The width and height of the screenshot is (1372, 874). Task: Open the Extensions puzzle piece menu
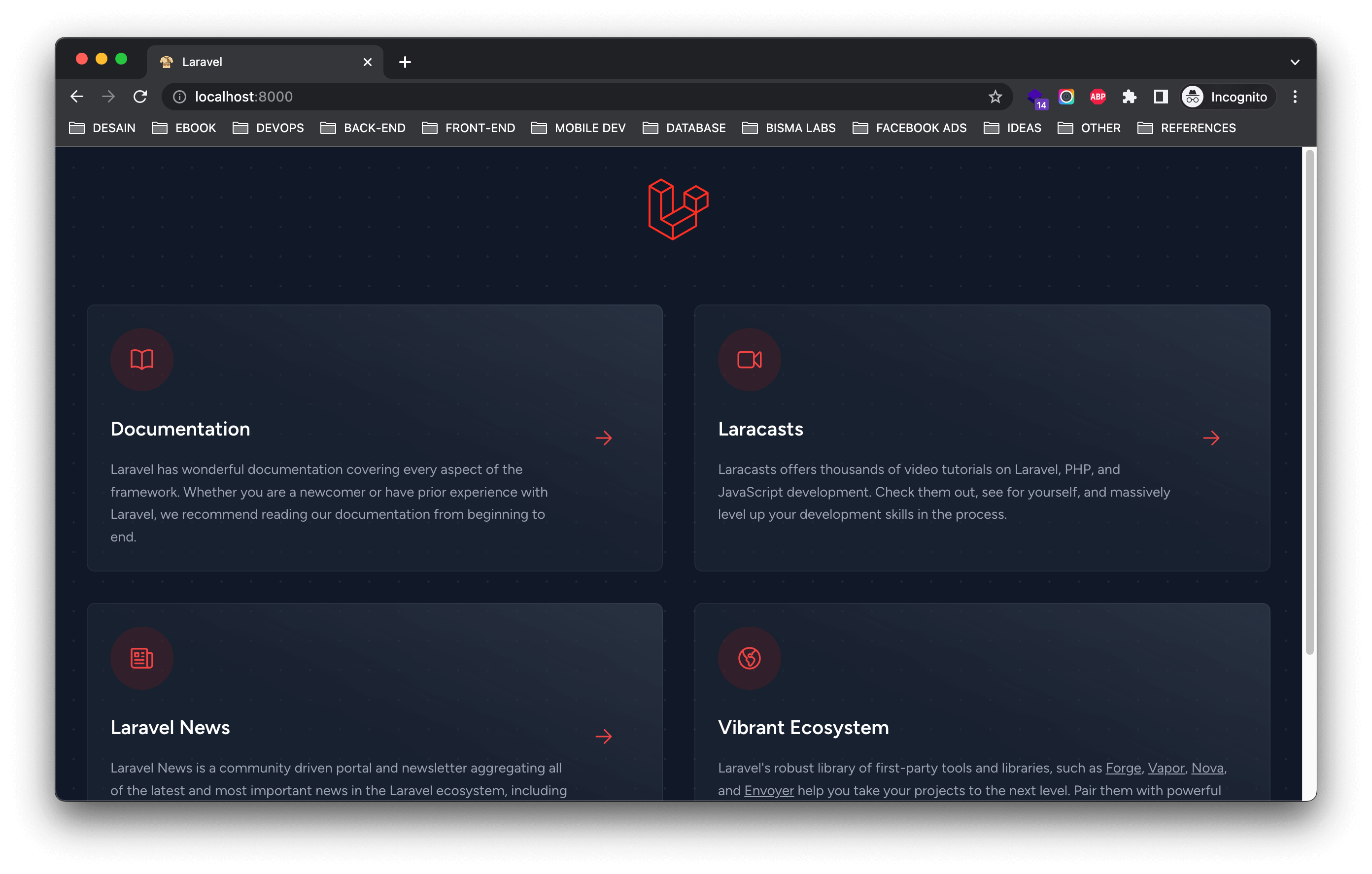point(1129,97)
